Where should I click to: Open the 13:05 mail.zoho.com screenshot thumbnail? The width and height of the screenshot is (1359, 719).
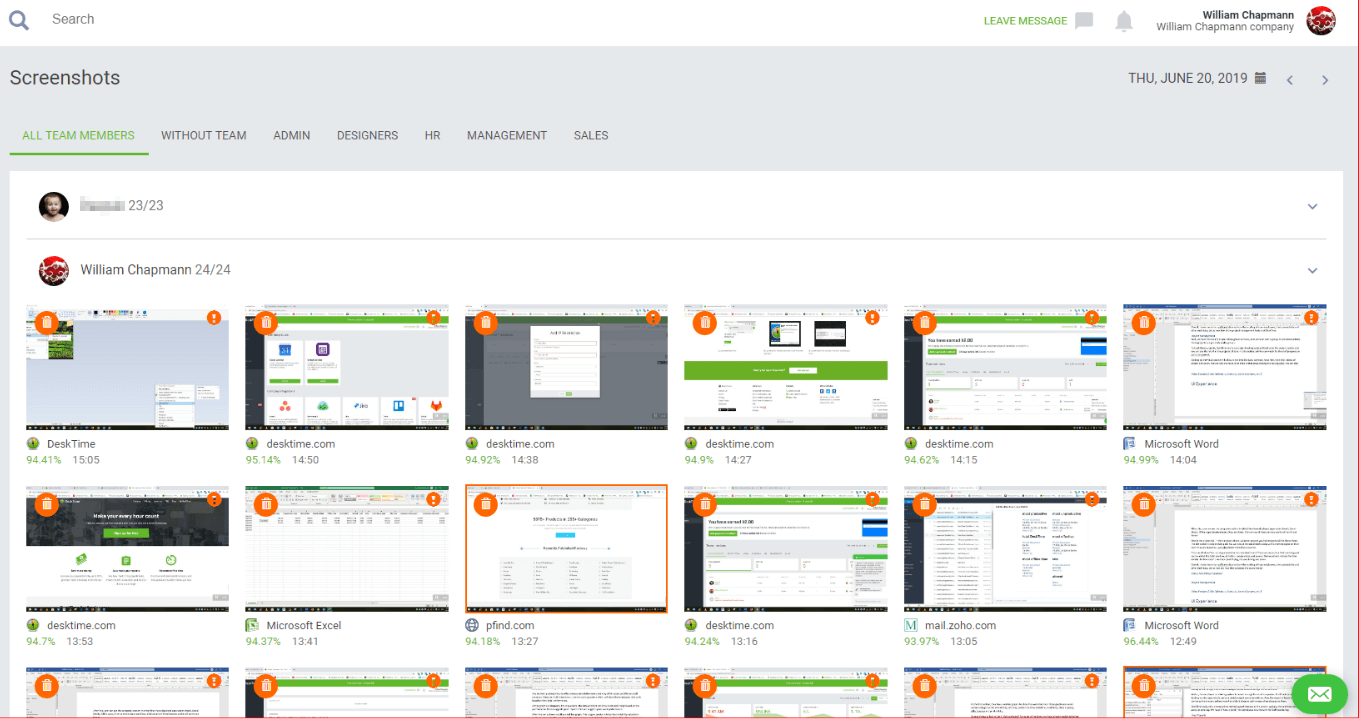coord(1005,549)
